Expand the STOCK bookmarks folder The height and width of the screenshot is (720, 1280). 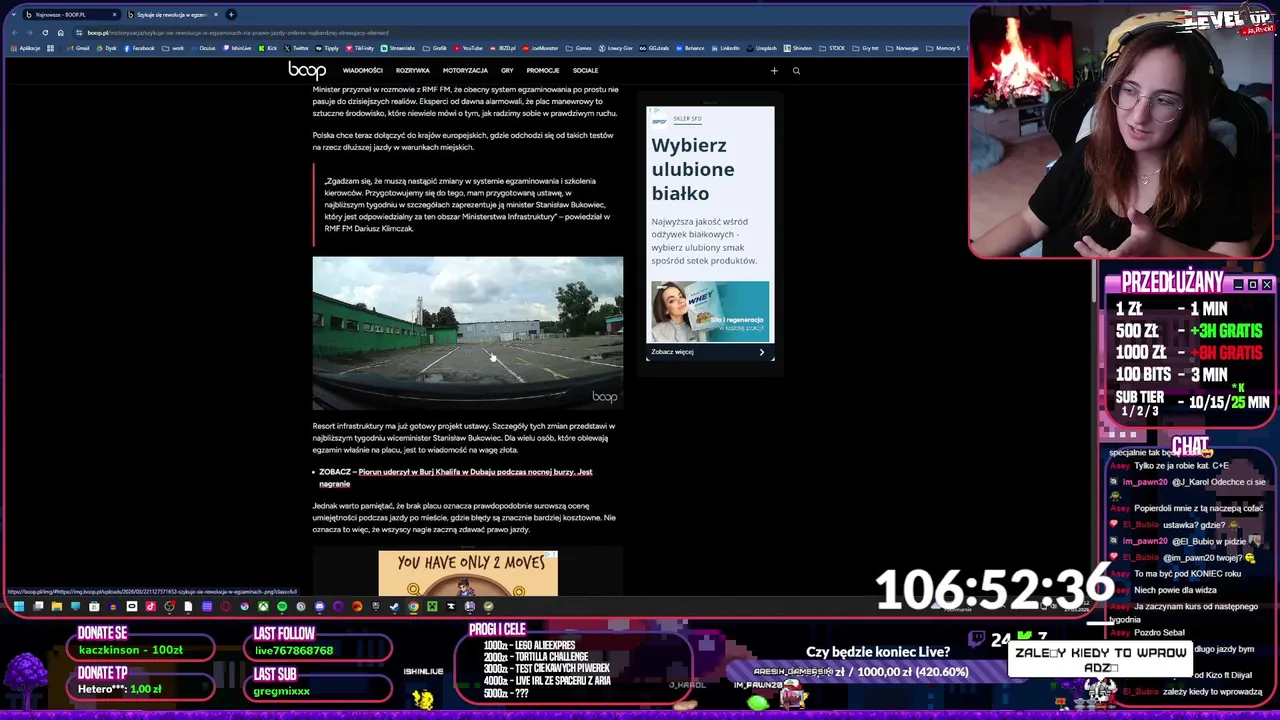point(832,48)
